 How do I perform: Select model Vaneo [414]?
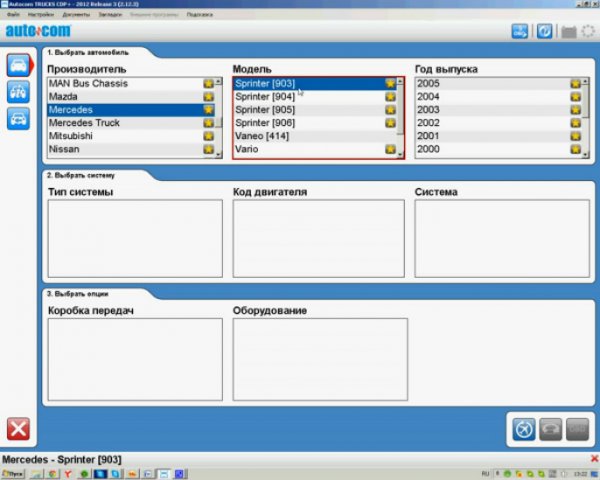315,136
